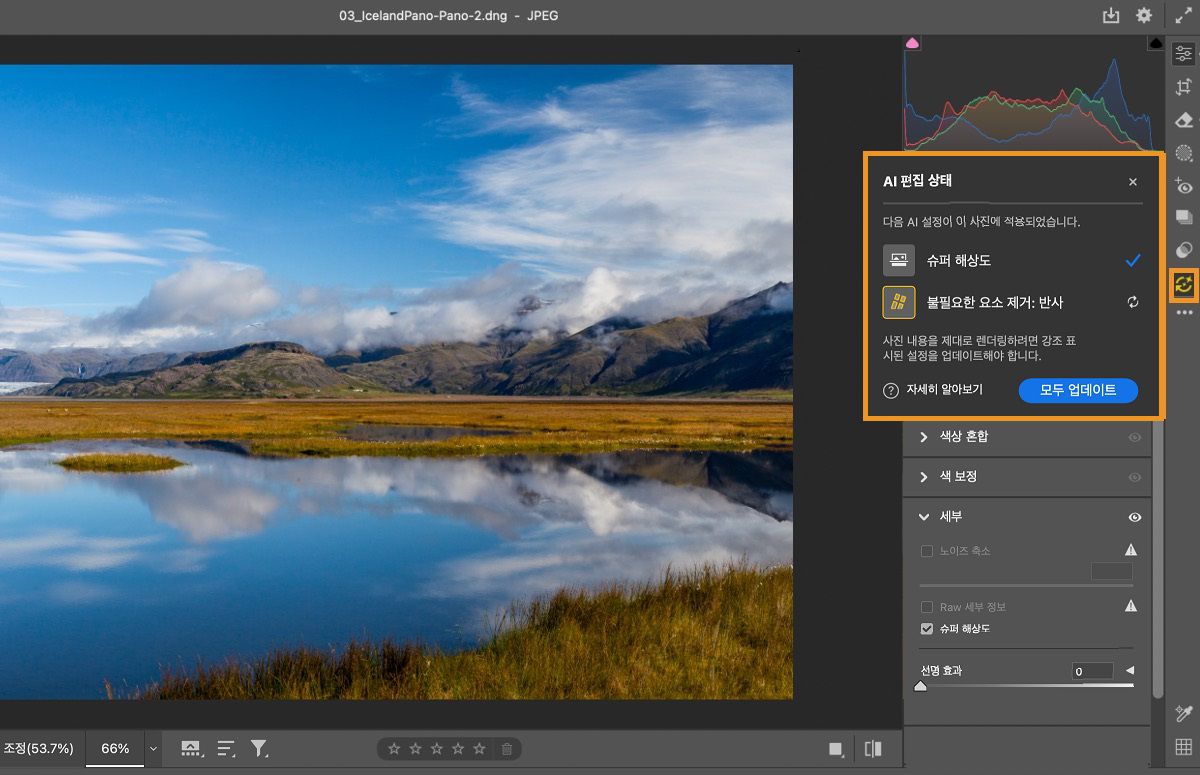Click the 불필요한 요소 제거: 반사 text
Screen dimensions: 1200x775
tap(994, 302)
